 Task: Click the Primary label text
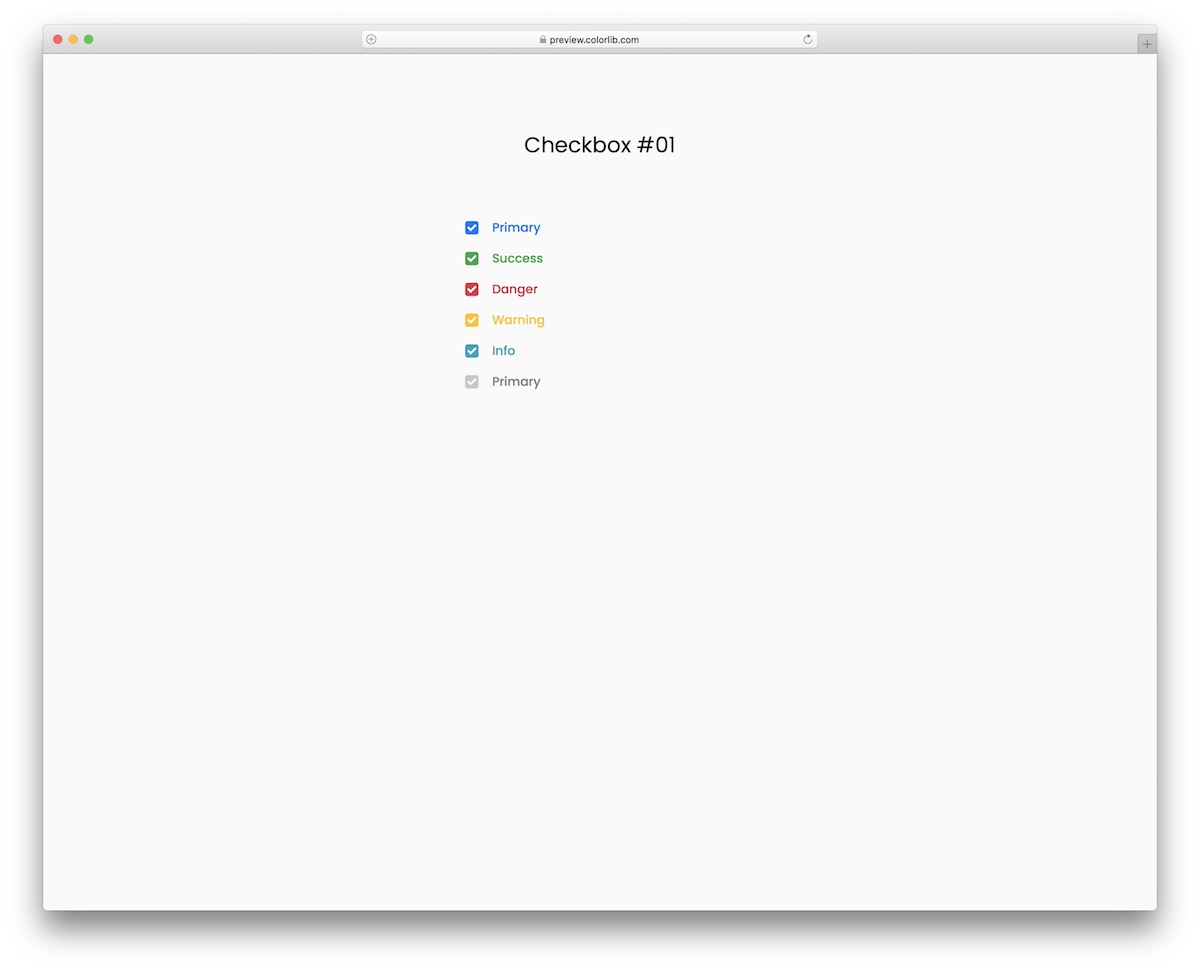click(x=515, y=227)
